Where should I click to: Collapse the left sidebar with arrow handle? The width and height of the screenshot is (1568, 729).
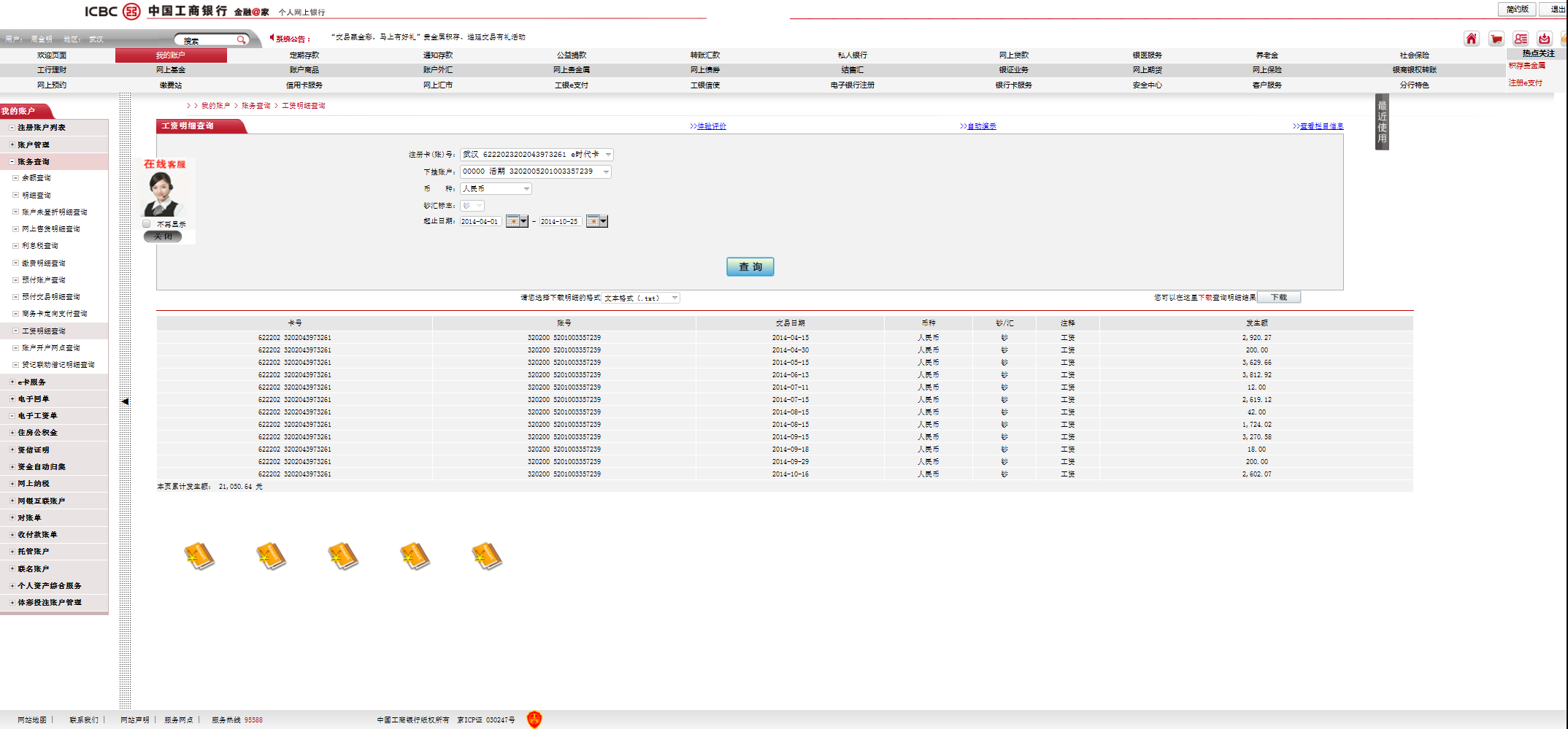(126, 401)
